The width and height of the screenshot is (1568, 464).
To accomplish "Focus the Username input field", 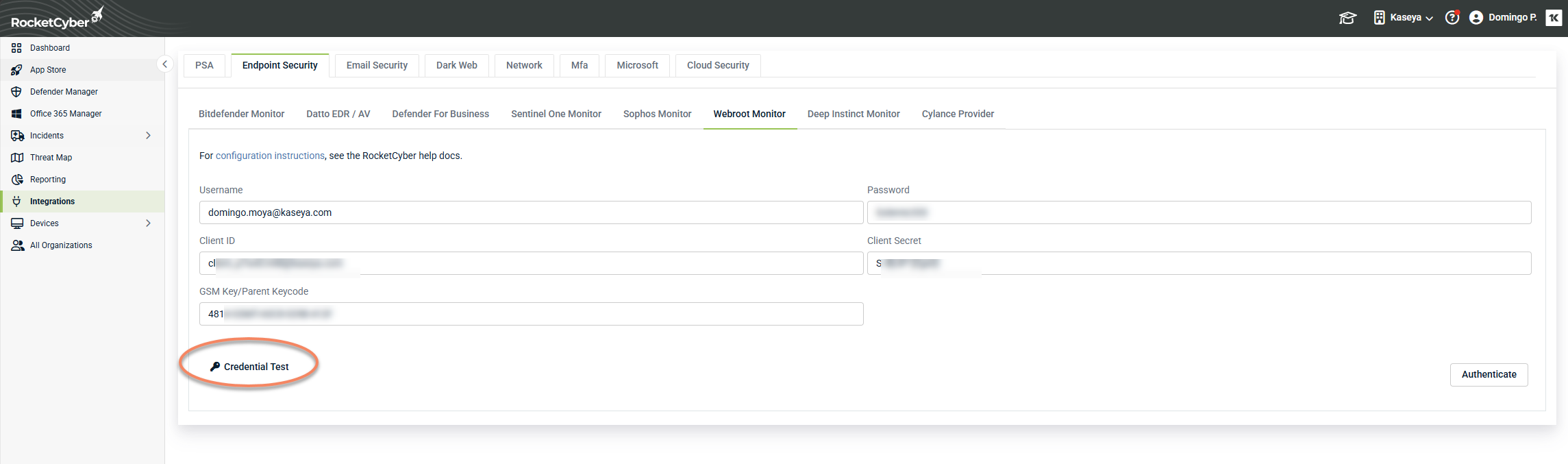I will pos(531,212).
